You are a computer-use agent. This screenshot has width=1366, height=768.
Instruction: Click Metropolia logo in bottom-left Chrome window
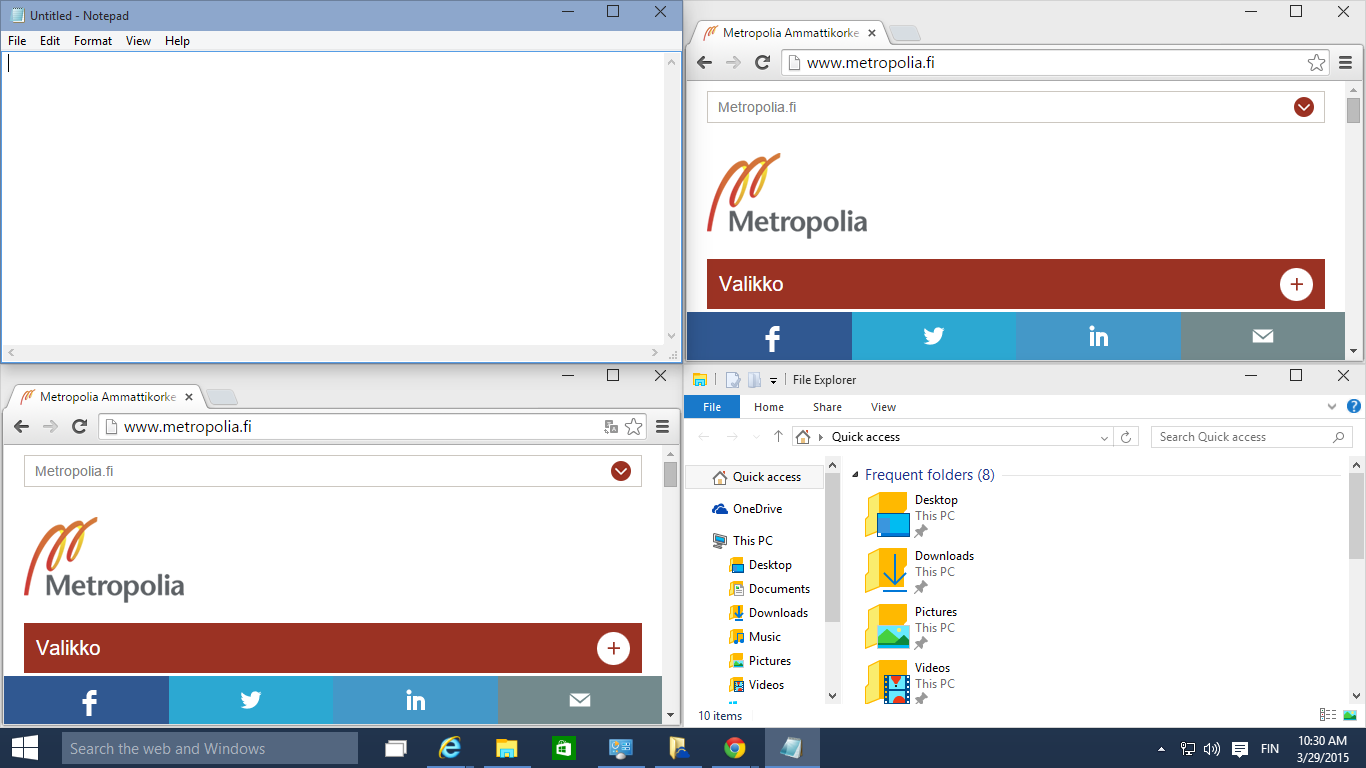104,559
